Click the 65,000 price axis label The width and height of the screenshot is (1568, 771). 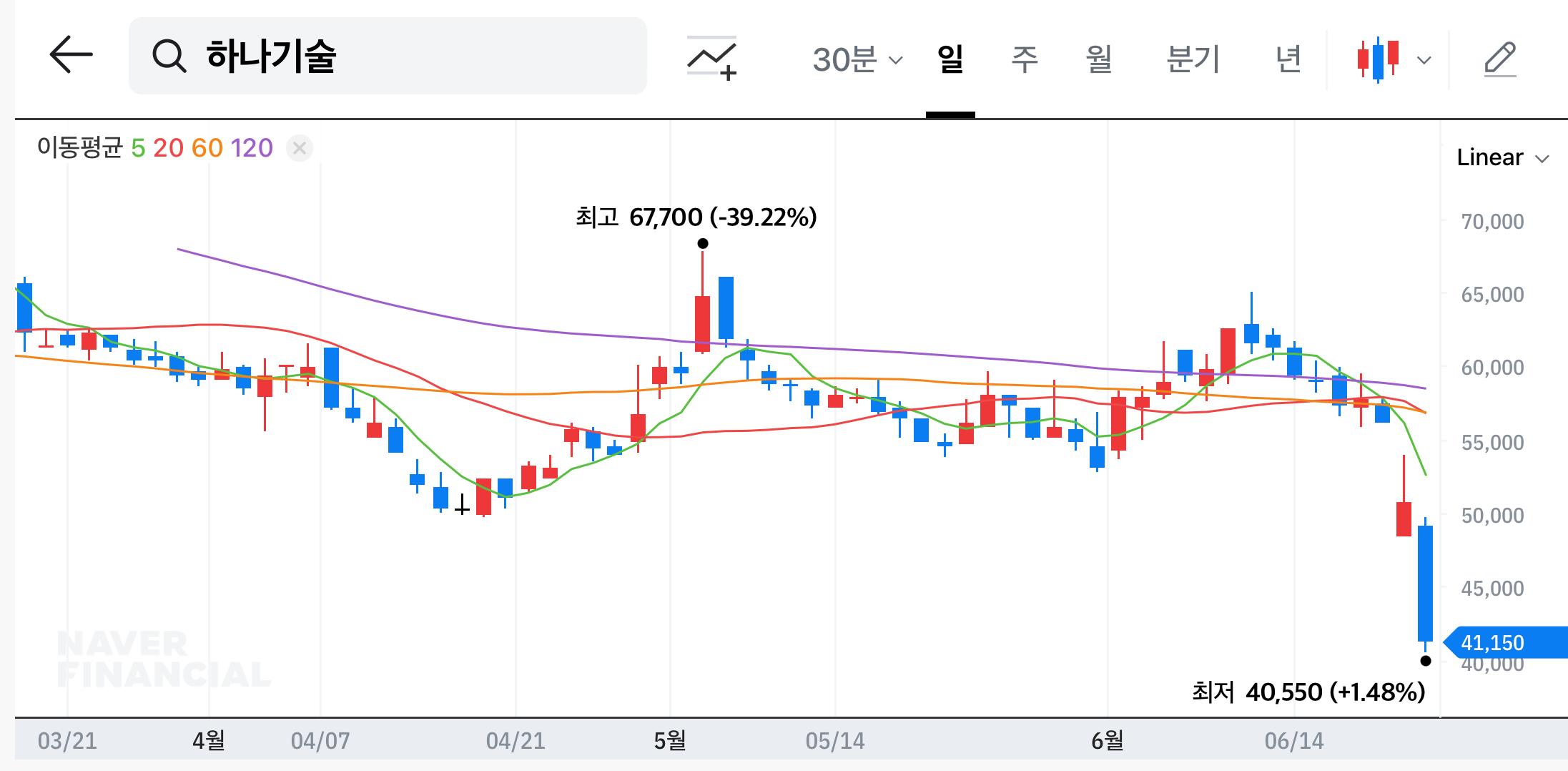pyautogui.click(x=1492, y=295)
